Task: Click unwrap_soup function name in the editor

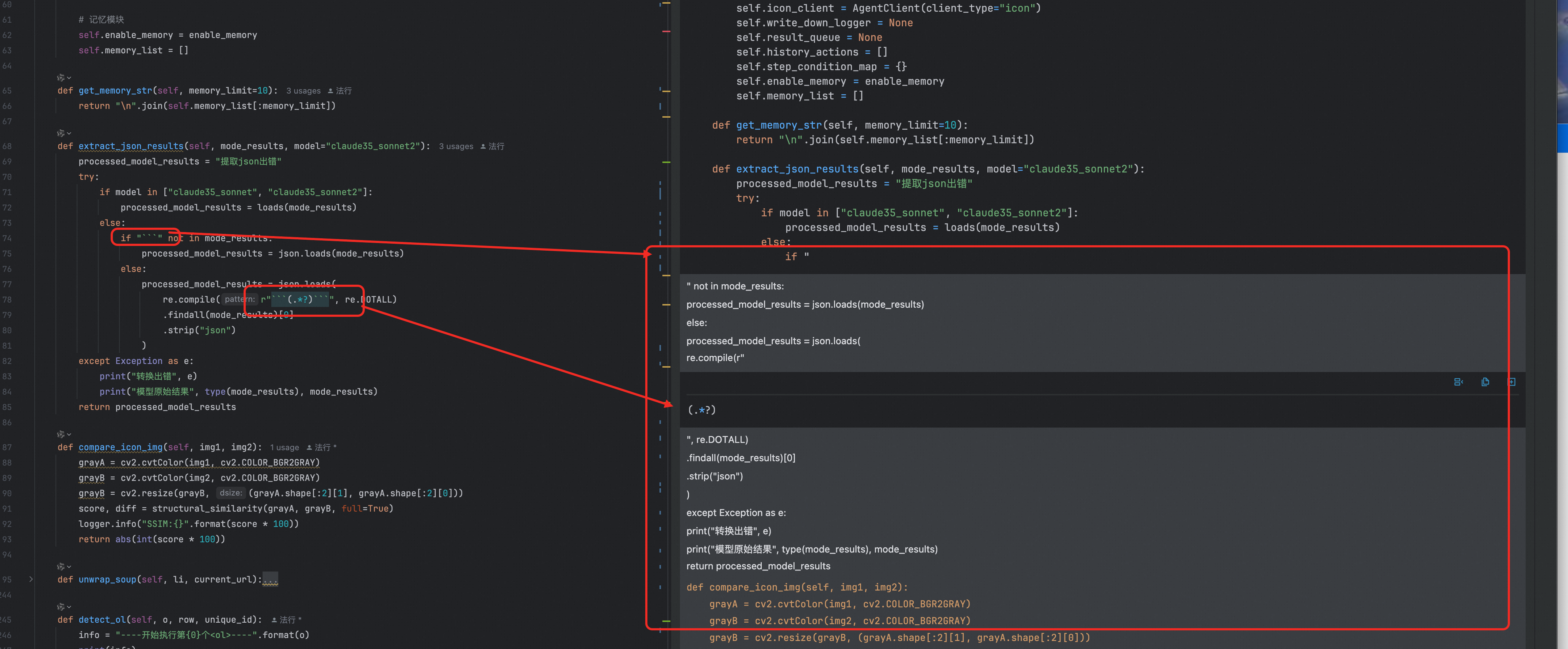Action: (107, 580)
